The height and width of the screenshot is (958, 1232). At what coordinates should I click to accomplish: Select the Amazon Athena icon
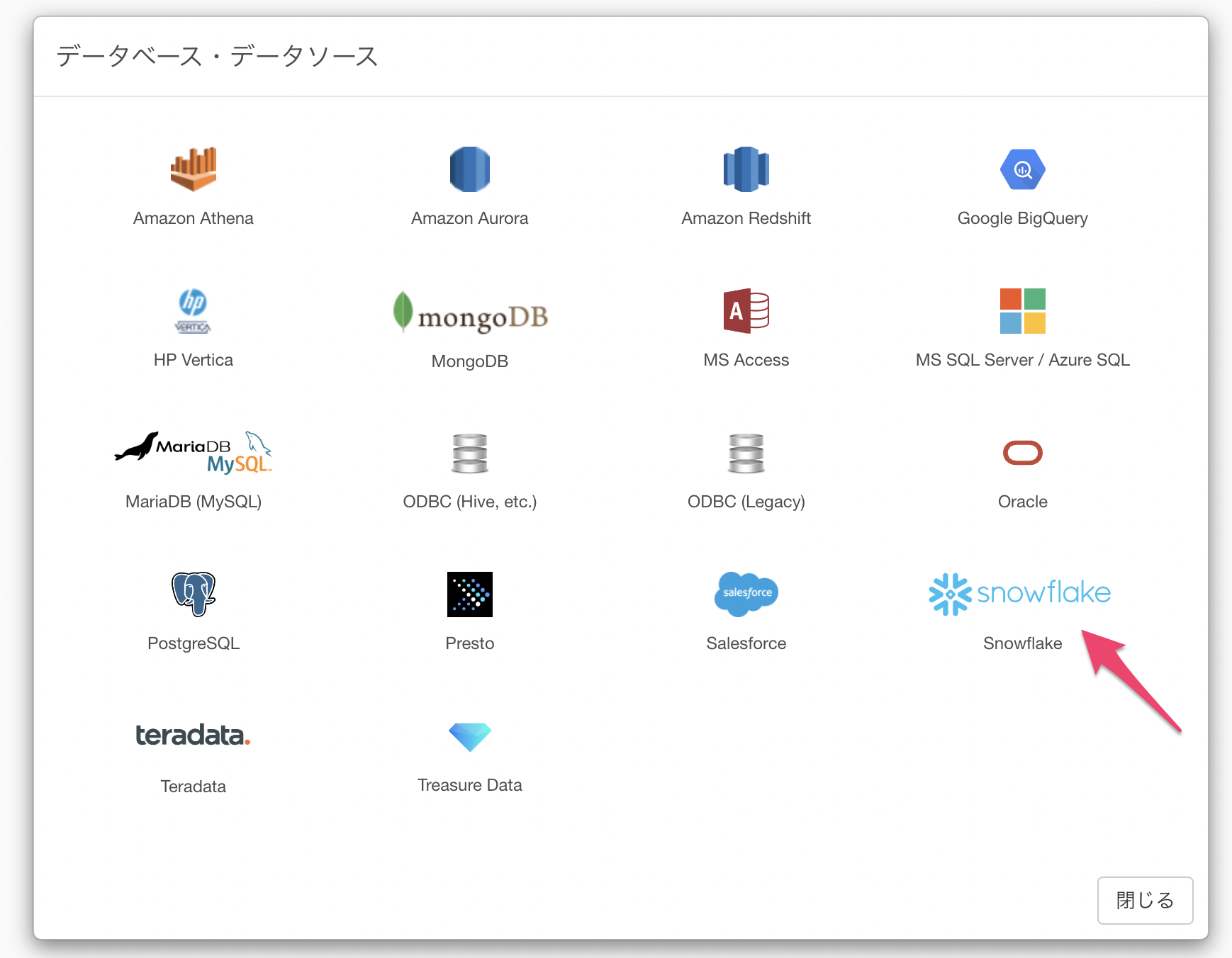[194, 169]
